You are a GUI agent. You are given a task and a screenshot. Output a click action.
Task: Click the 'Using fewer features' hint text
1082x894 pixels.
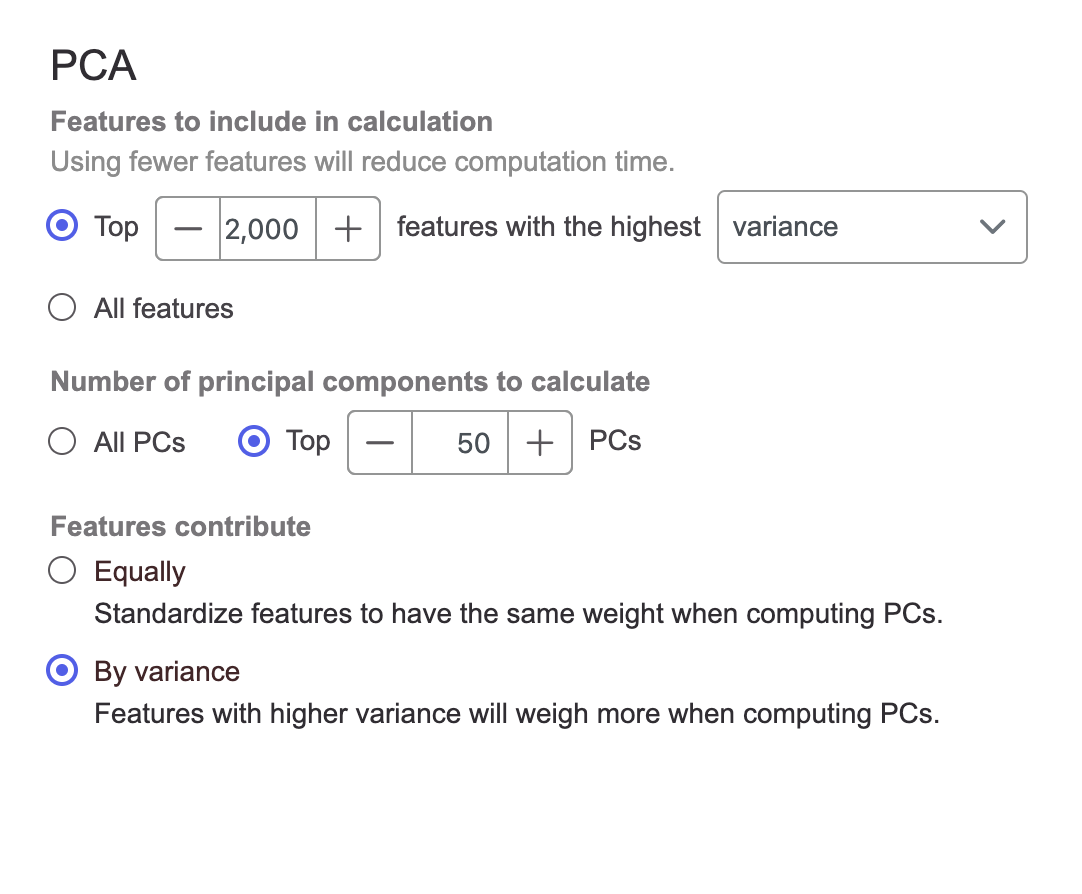click(362, 162)
